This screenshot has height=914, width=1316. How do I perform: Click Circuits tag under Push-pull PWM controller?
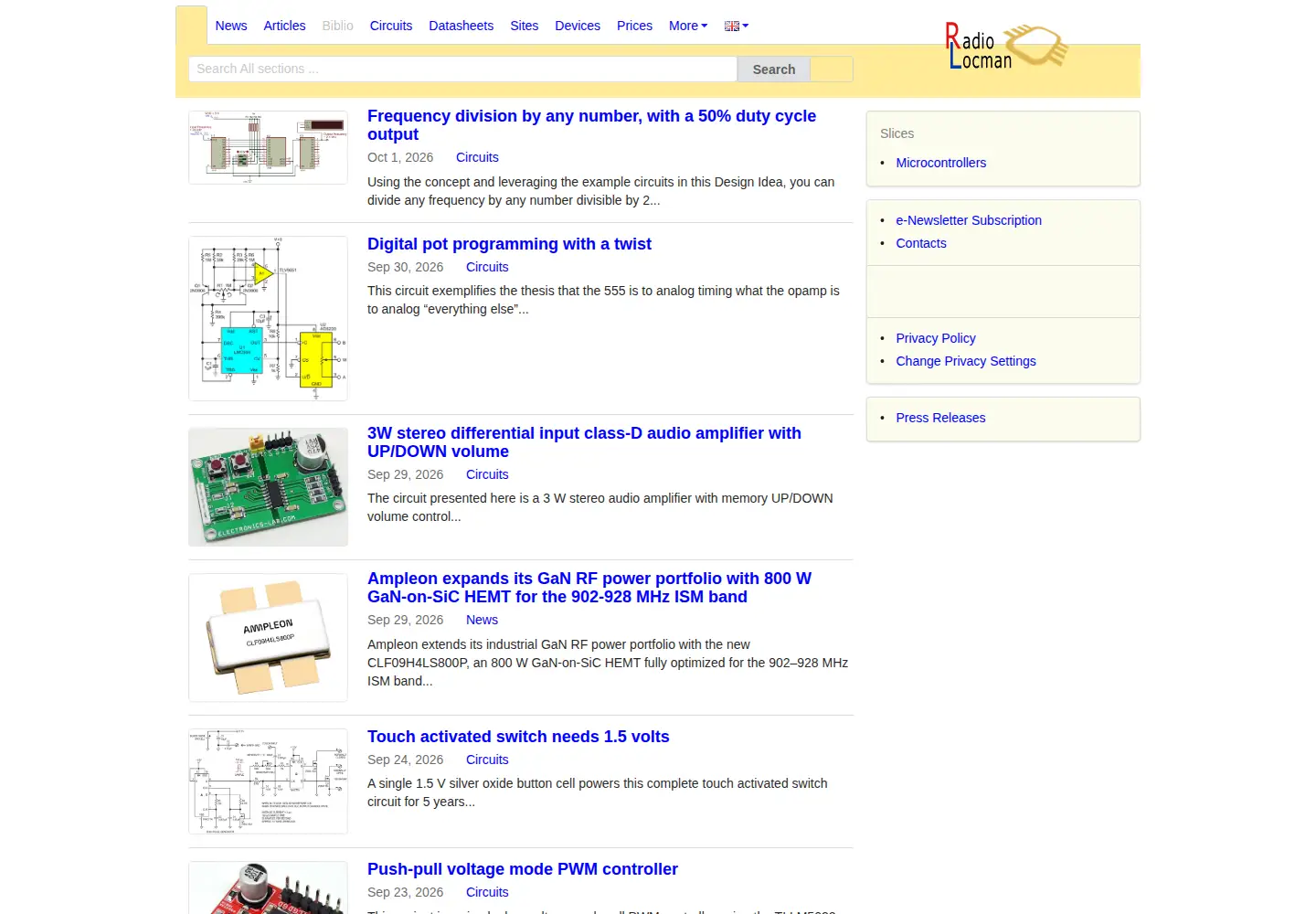pos(487,892)
